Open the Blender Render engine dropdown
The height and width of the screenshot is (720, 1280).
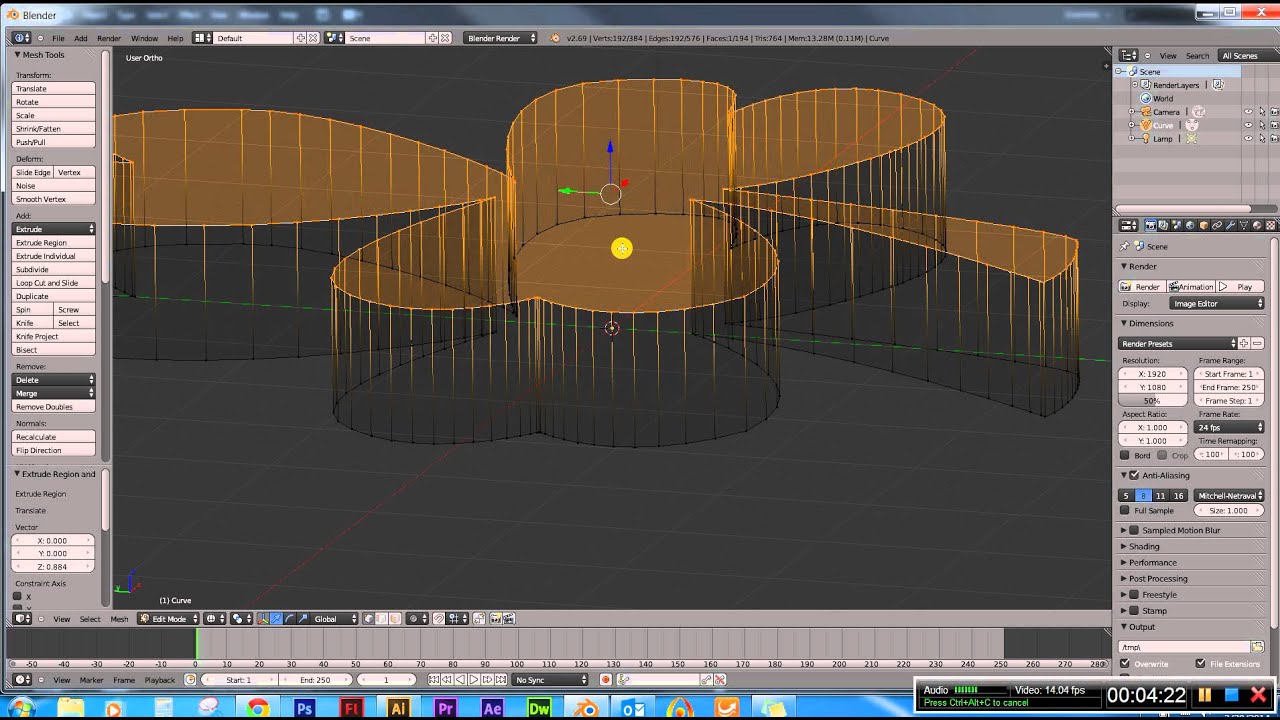500,38
